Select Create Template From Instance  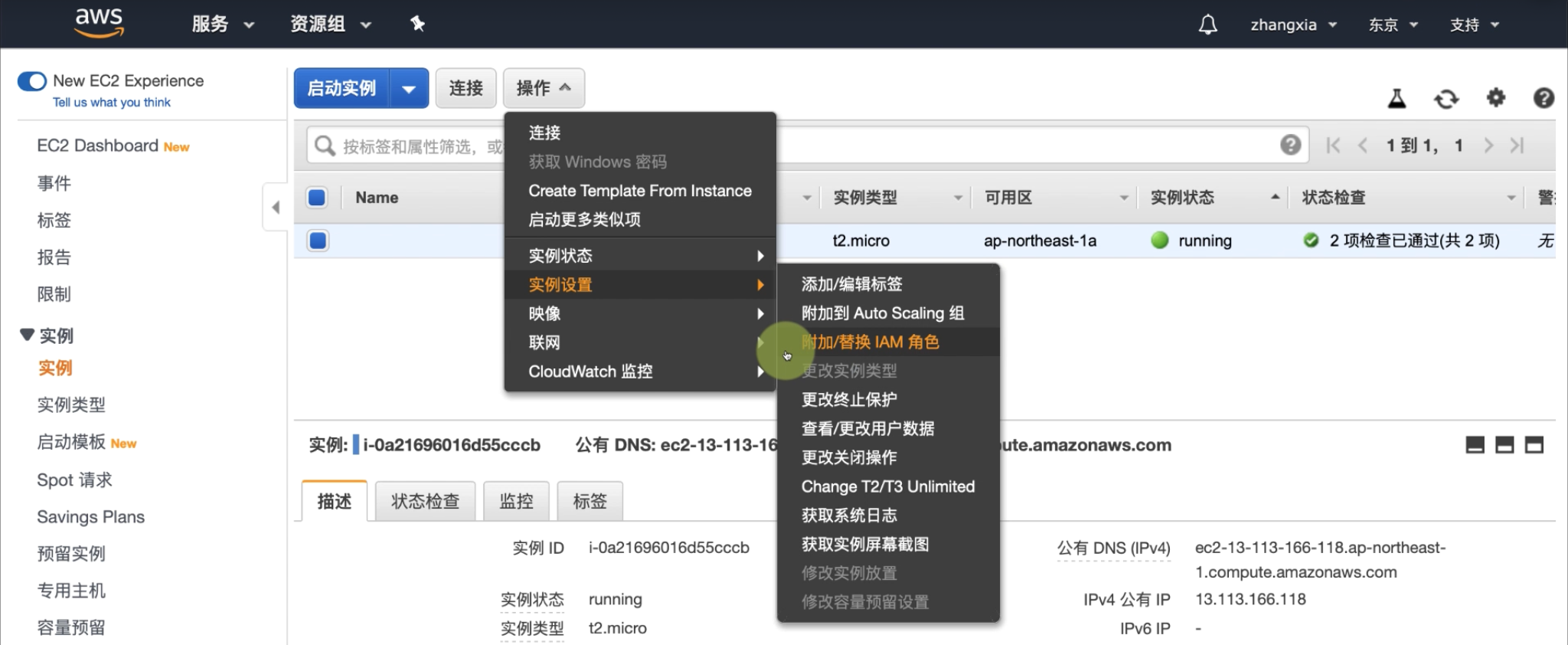(641, 191)
